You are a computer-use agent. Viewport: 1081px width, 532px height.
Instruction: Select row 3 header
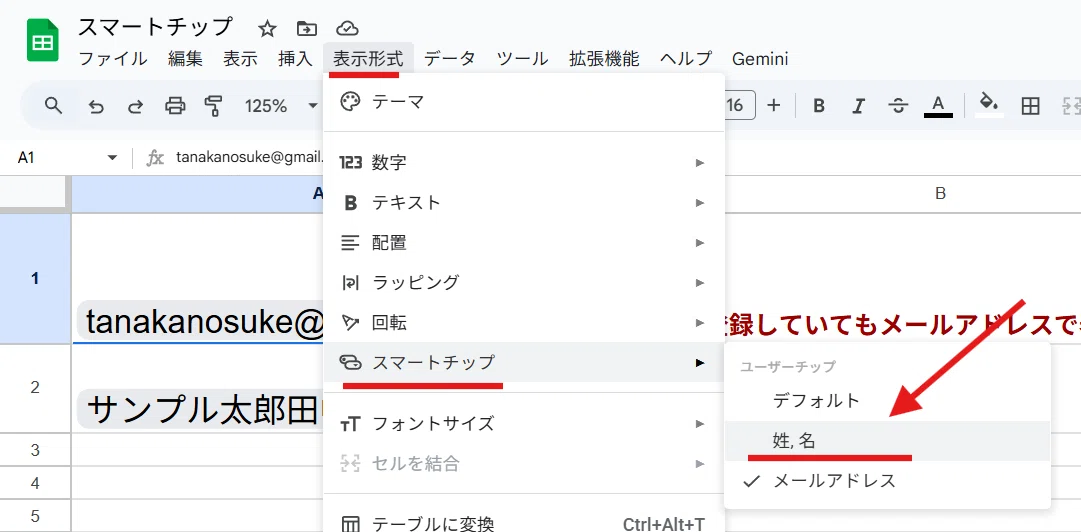tap(35, 450)
